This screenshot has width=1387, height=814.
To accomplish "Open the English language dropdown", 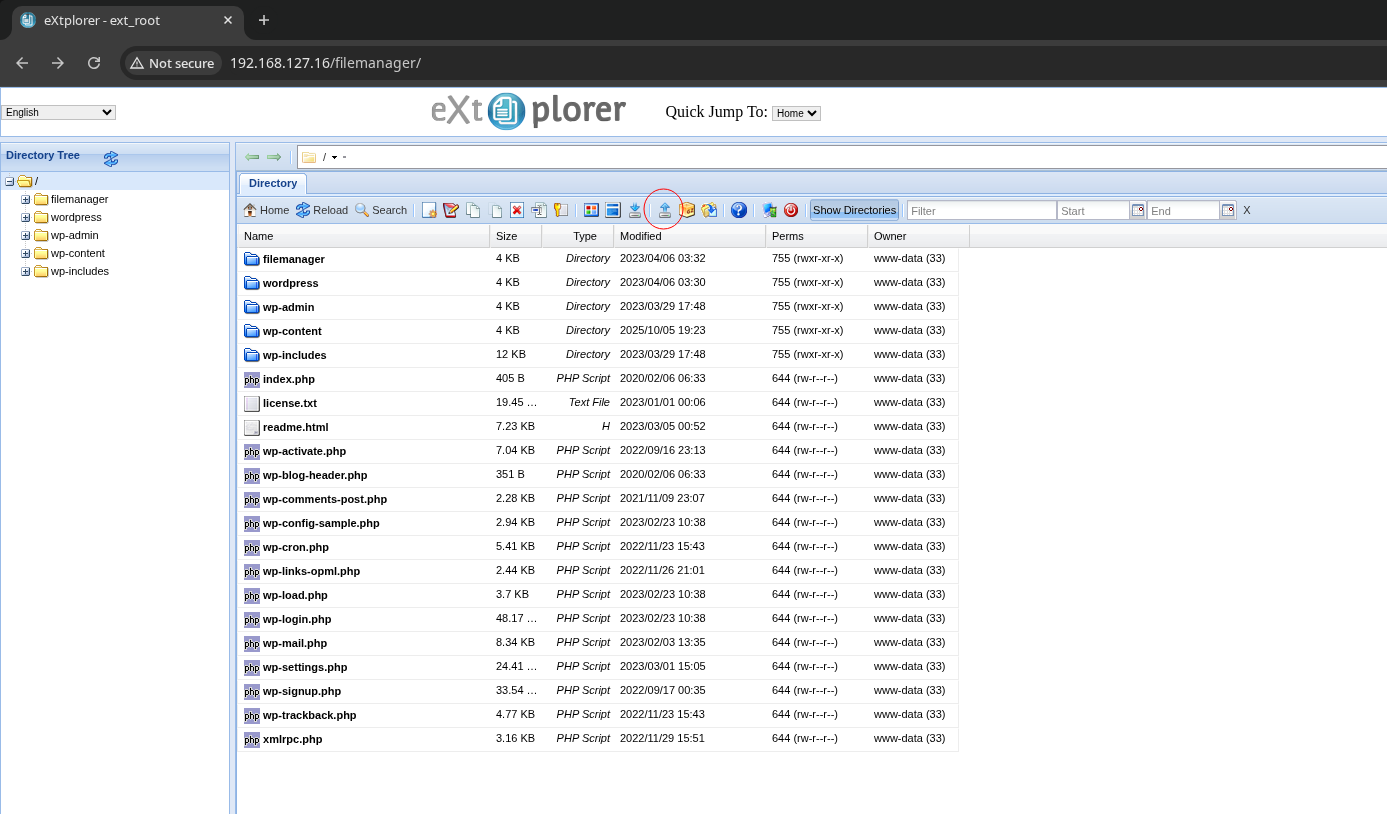I will click(x=59, y=113).
